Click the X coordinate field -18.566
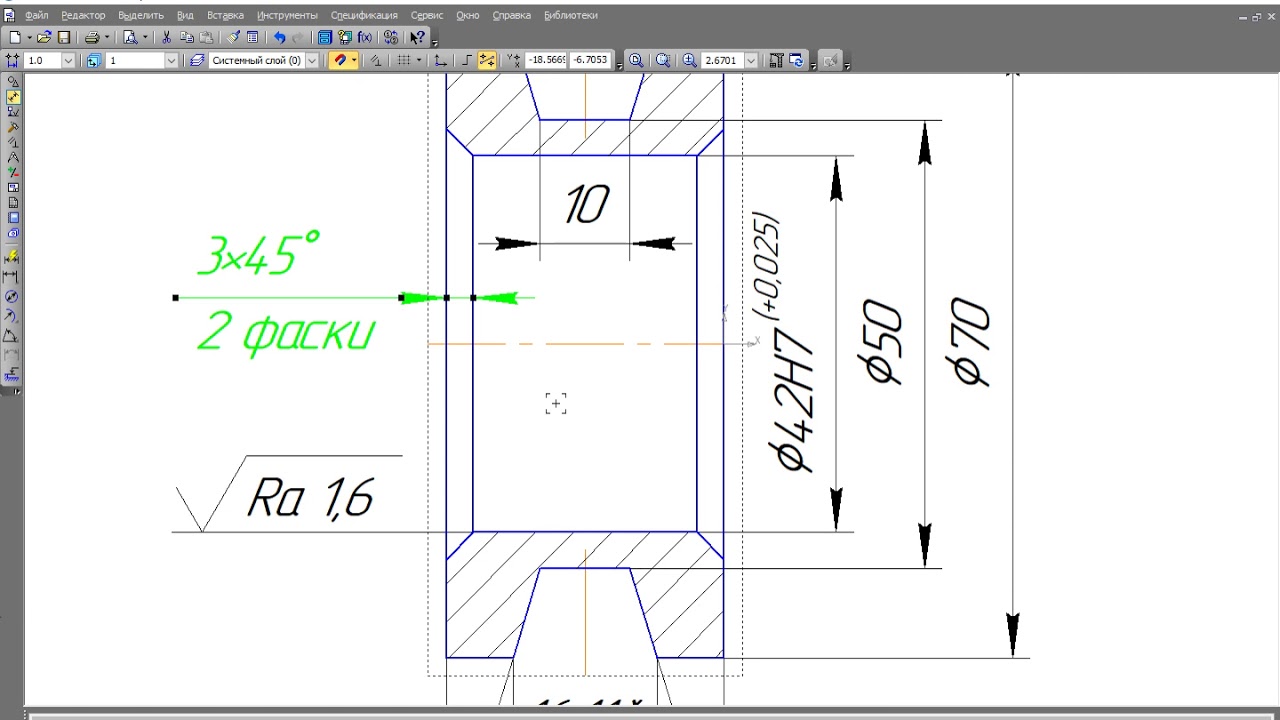Image resolution: width=1280 pixels, height=720 pixels. tap(546, 60)
